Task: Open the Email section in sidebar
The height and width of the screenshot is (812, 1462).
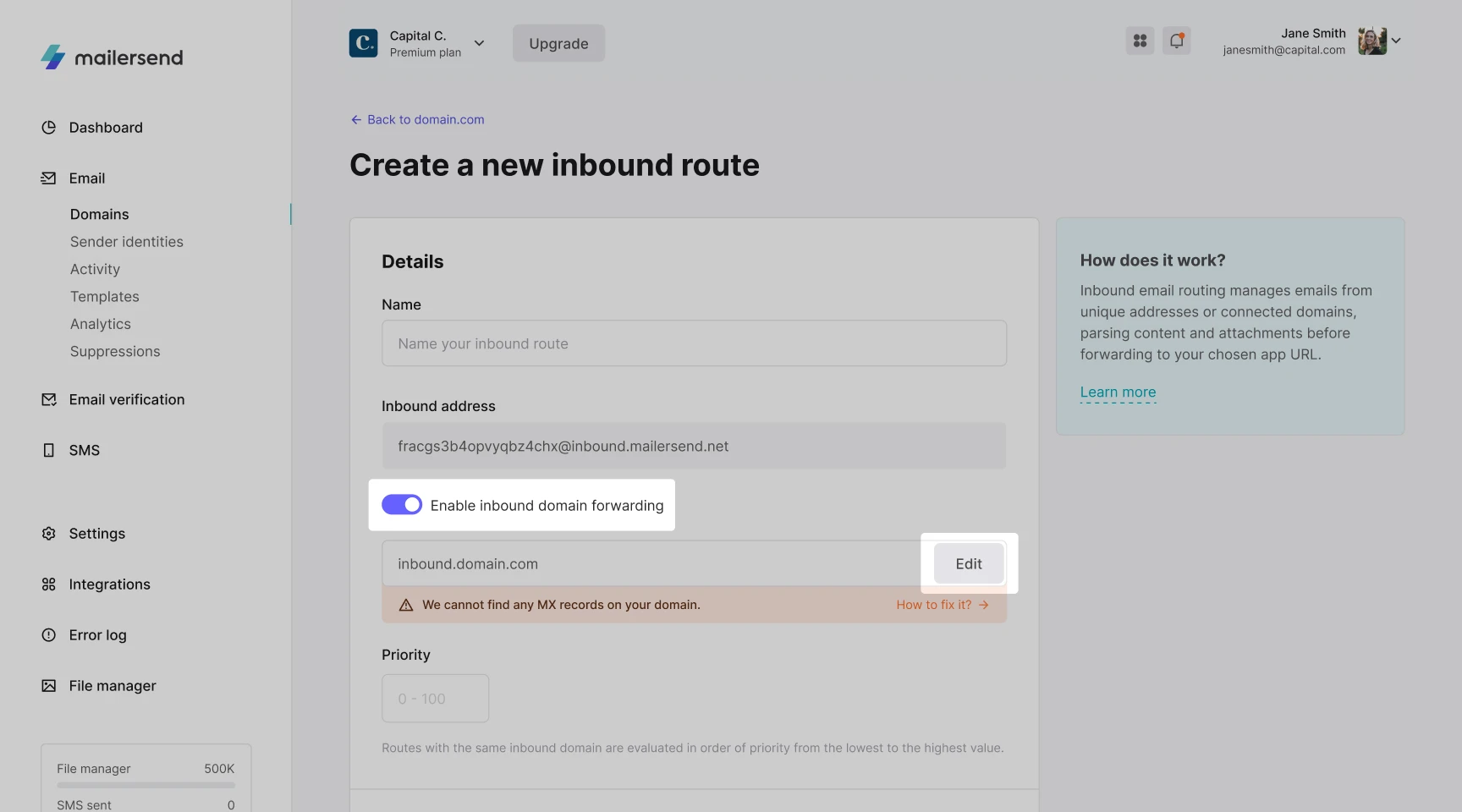Action: click(87, 178)
